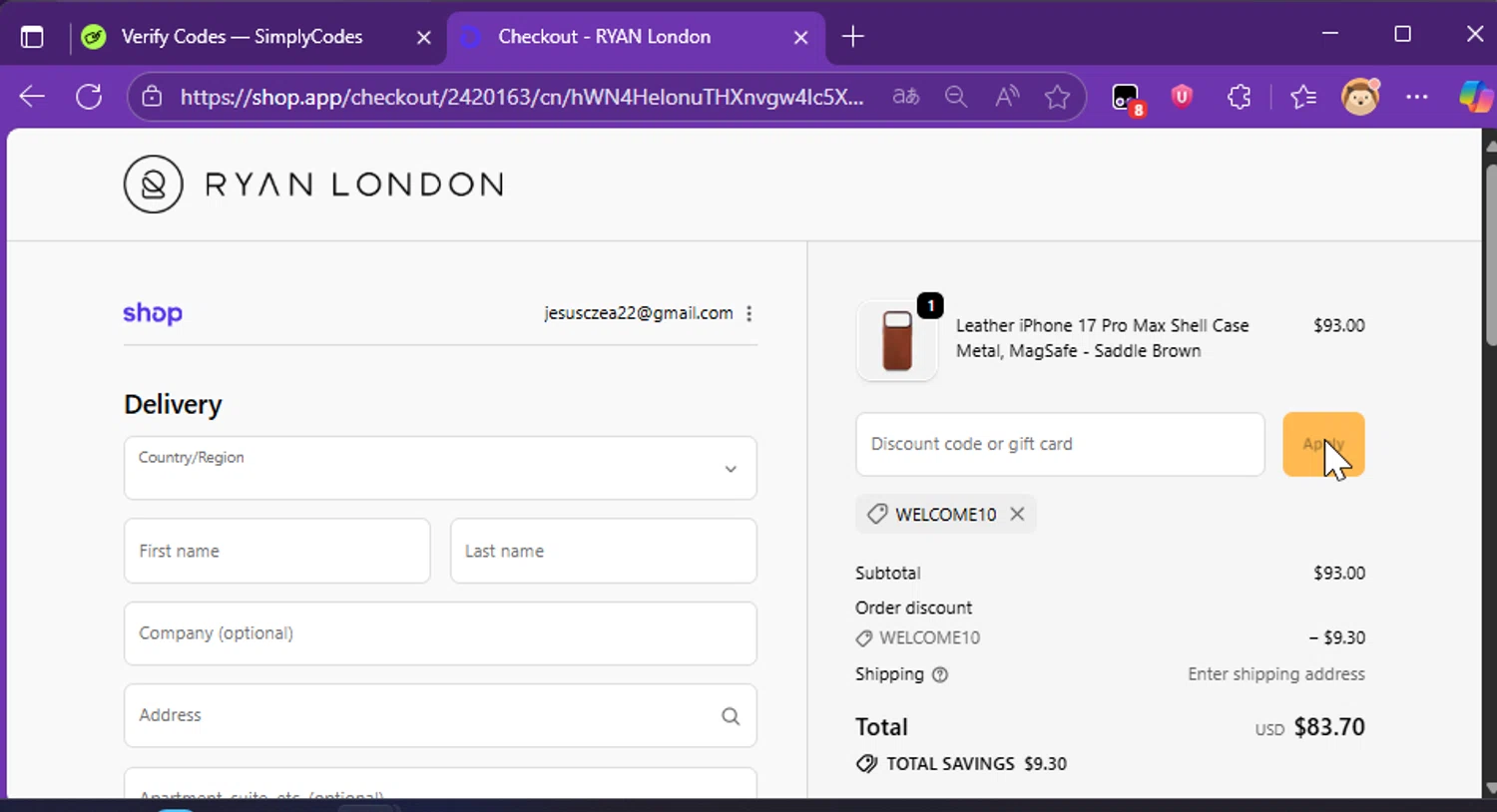Open the browser extensions puzzle icon
The width and height of the screenshot is (1497, 812).
coord(1239,97)
